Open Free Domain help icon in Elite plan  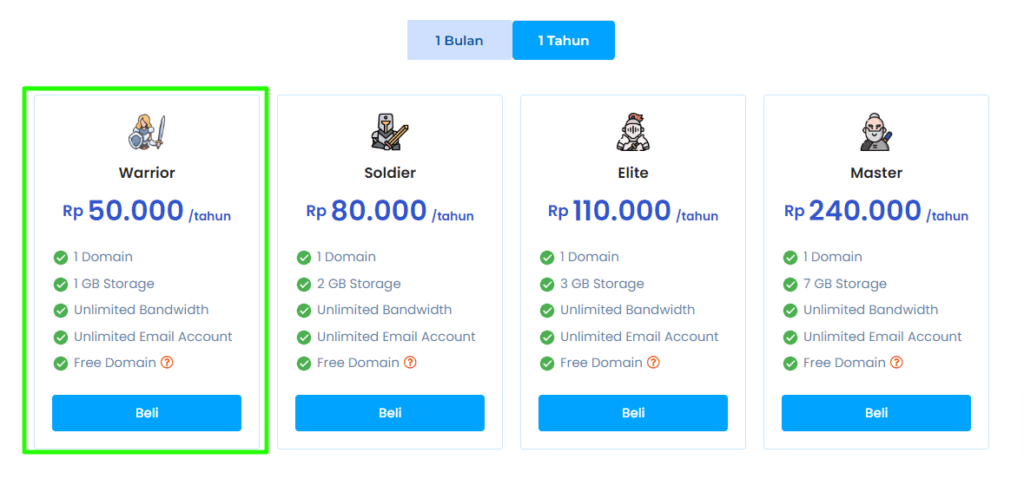click(x=653, y=362)
